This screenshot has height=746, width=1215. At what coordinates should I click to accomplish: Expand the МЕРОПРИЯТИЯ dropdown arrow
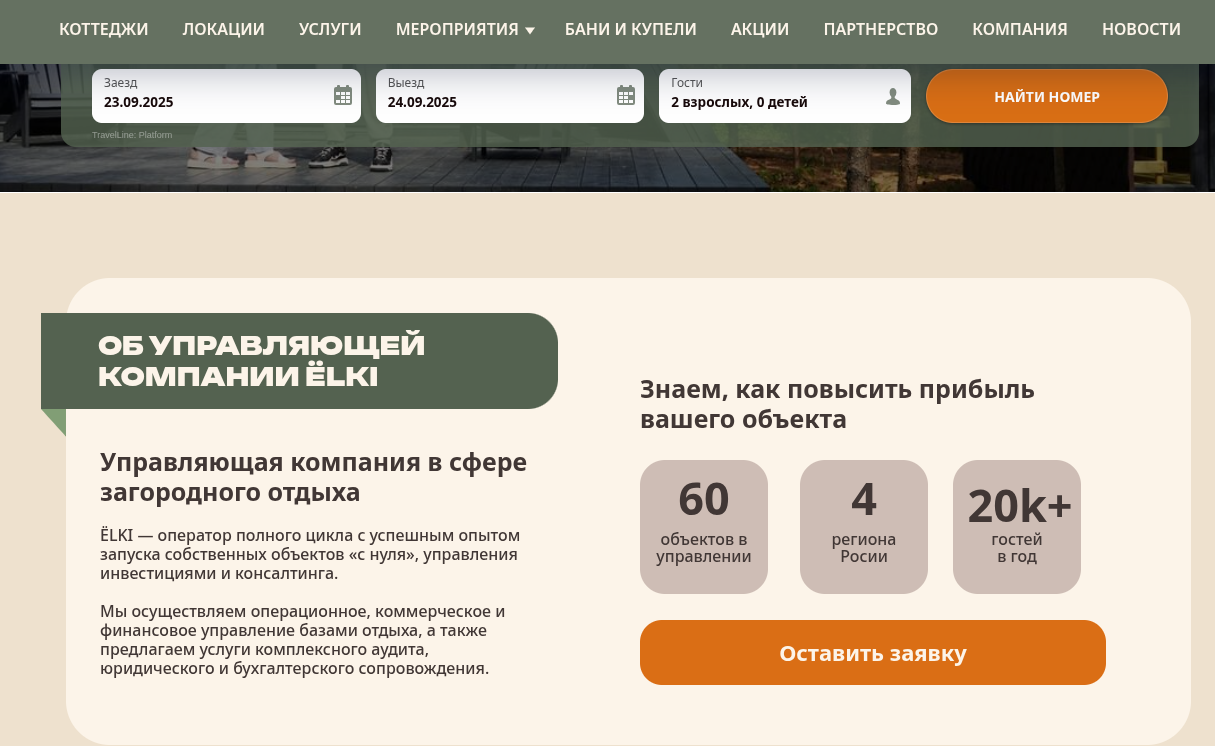[530, 29]
